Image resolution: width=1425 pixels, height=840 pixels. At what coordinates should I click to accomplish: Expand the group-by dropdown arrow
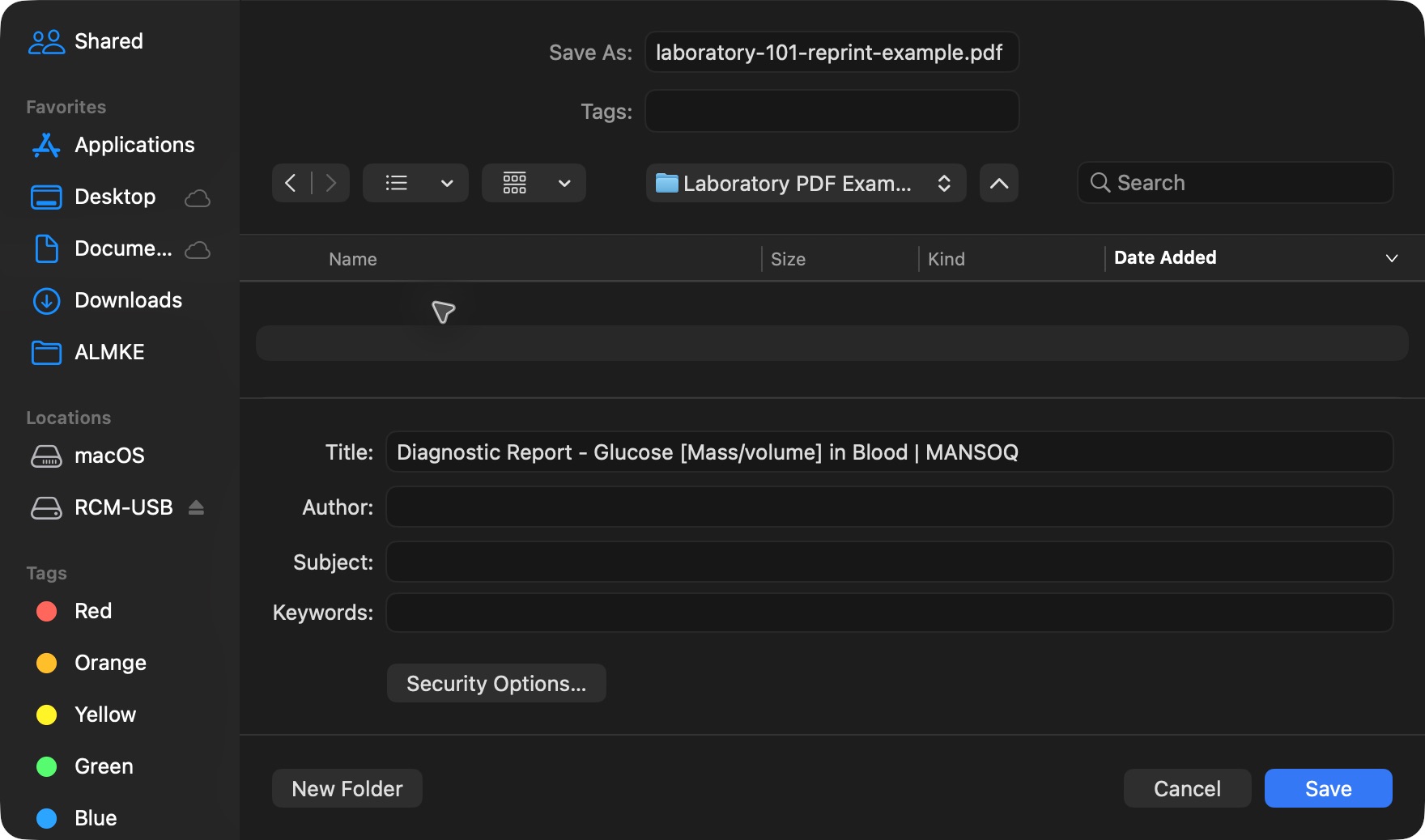click(565, 183)
